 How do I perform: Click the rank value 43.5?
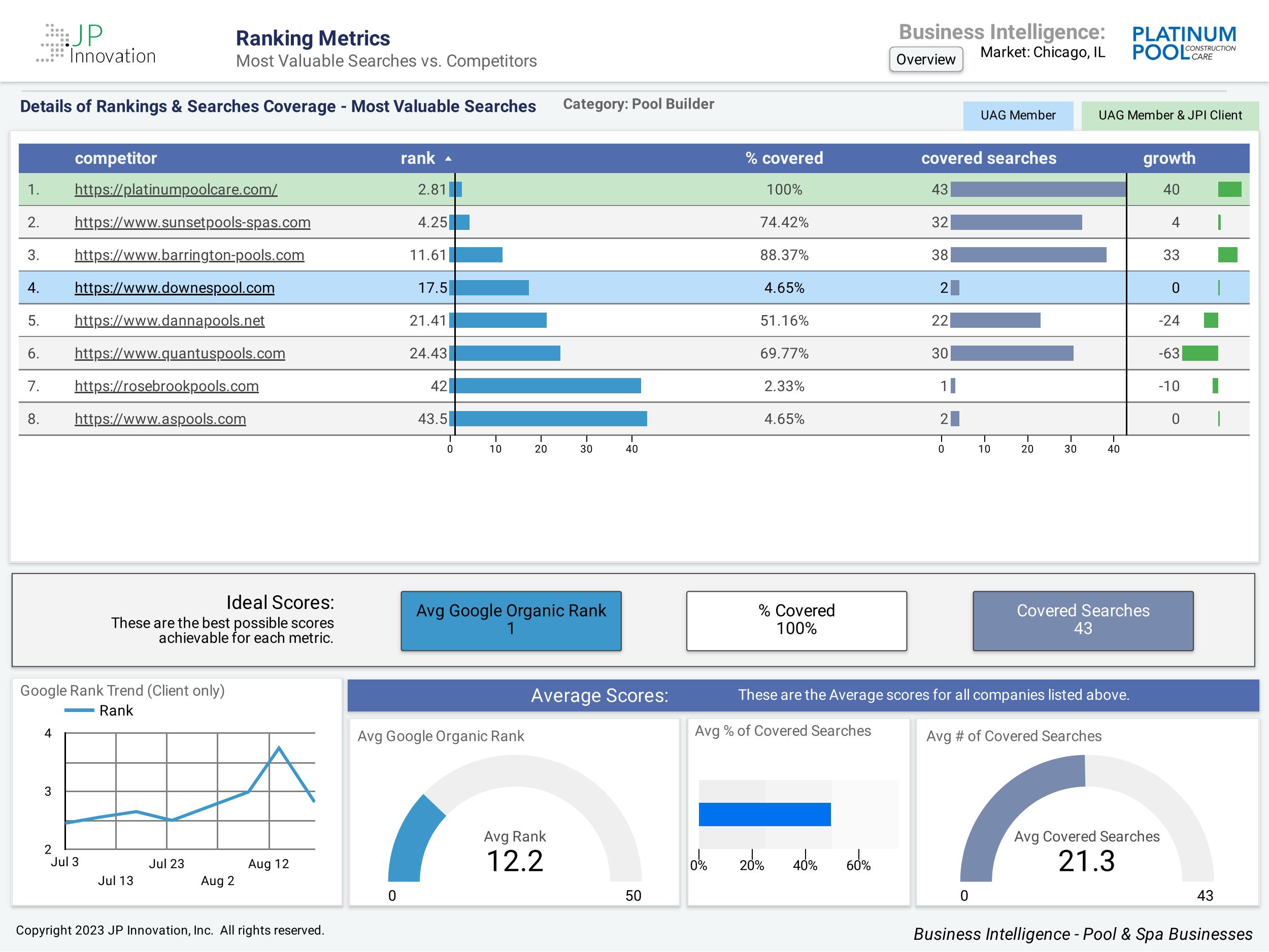pyautogui.click(x=432, y=418)
